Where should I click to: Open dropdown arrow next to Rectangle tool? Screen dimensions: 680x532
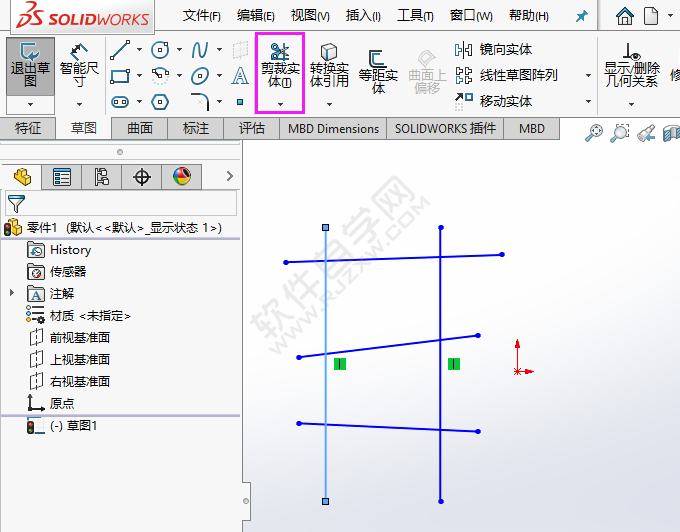[139, 76]
